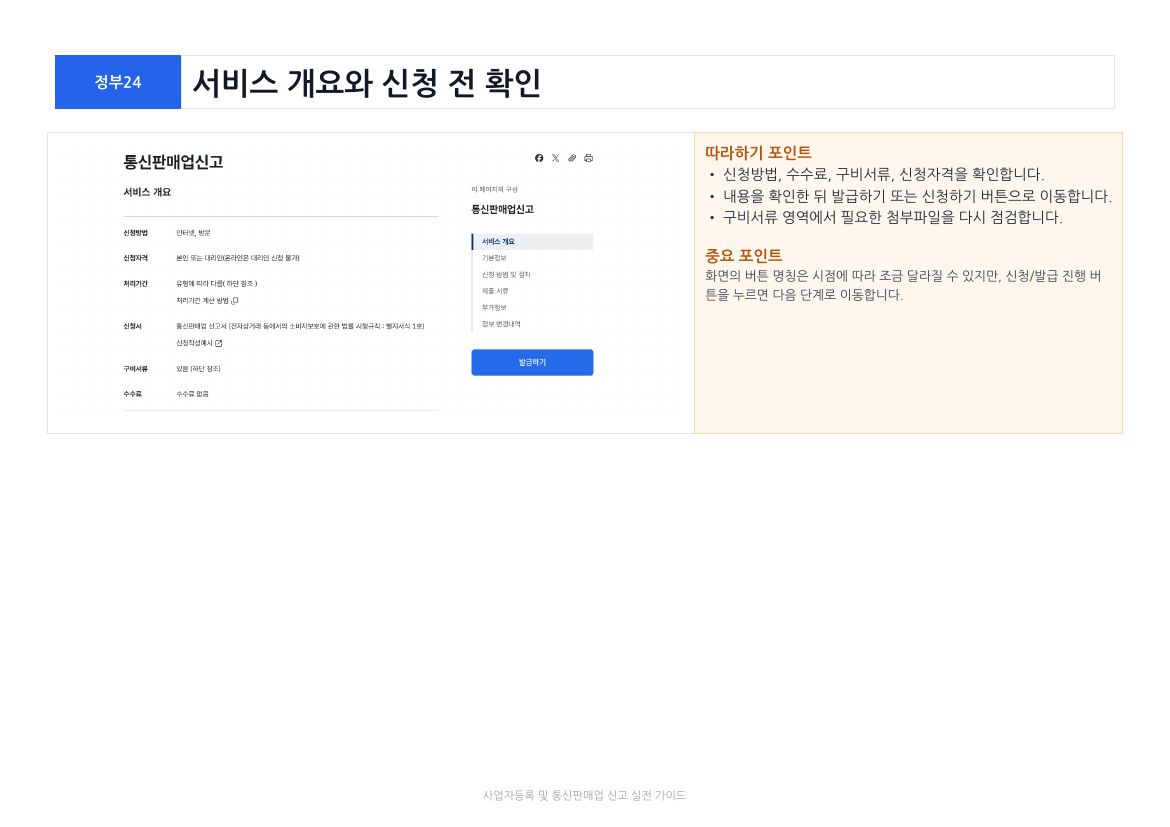
Task: Click the 수수료 없음 value
Action: coord(193,394)
